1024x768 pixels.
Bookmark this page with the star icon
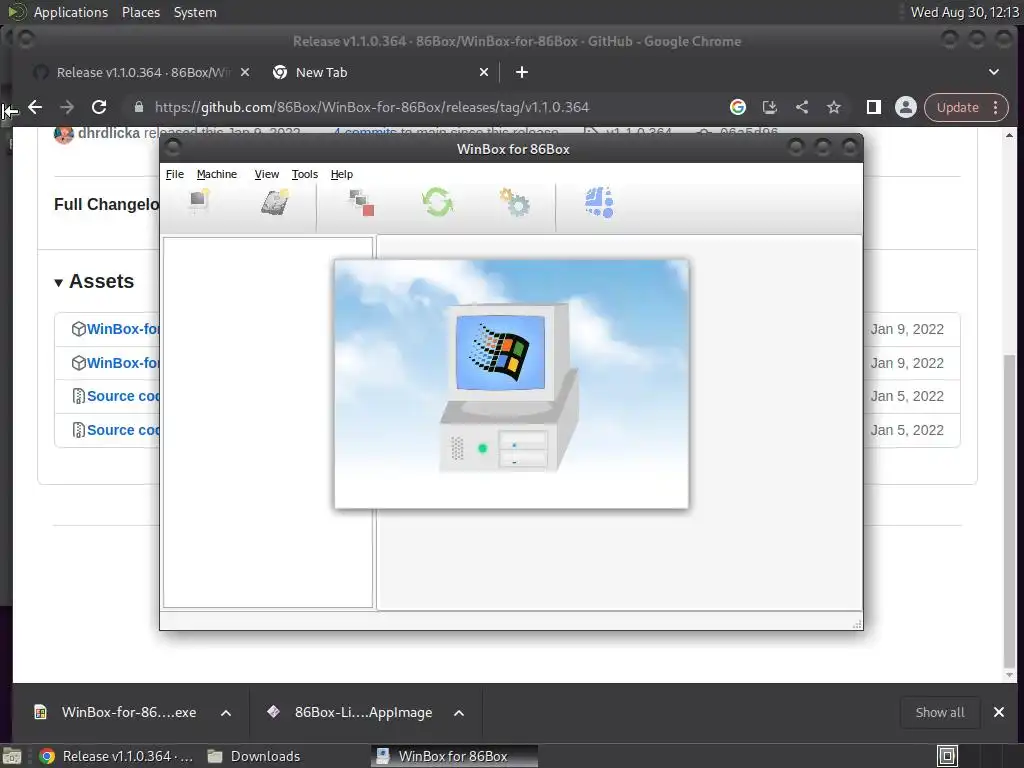tap(834, 107)
